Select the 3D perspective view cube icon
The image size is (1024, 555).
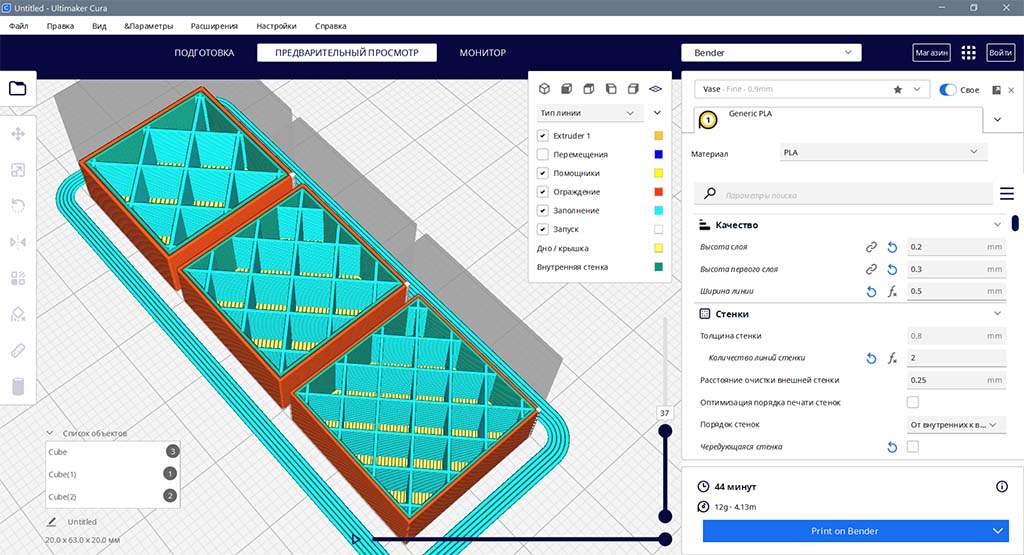pyautogui.click(x=545, y=88)
